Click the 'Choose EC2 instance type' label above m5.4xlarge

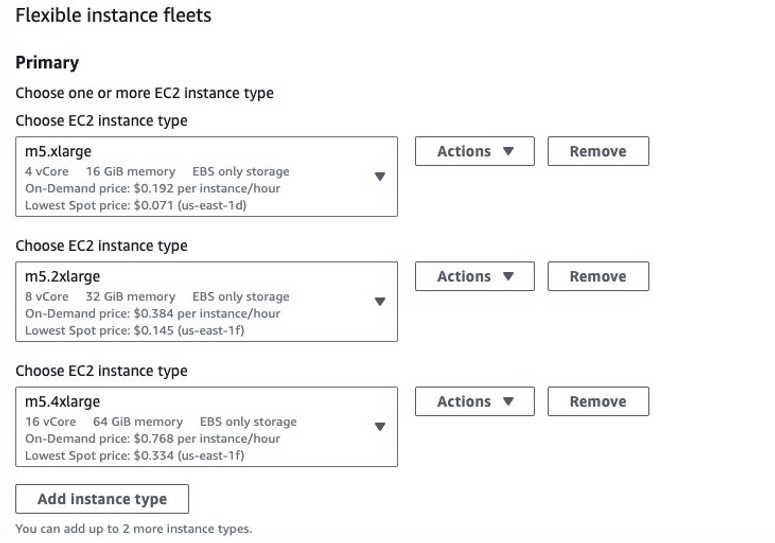101,371
